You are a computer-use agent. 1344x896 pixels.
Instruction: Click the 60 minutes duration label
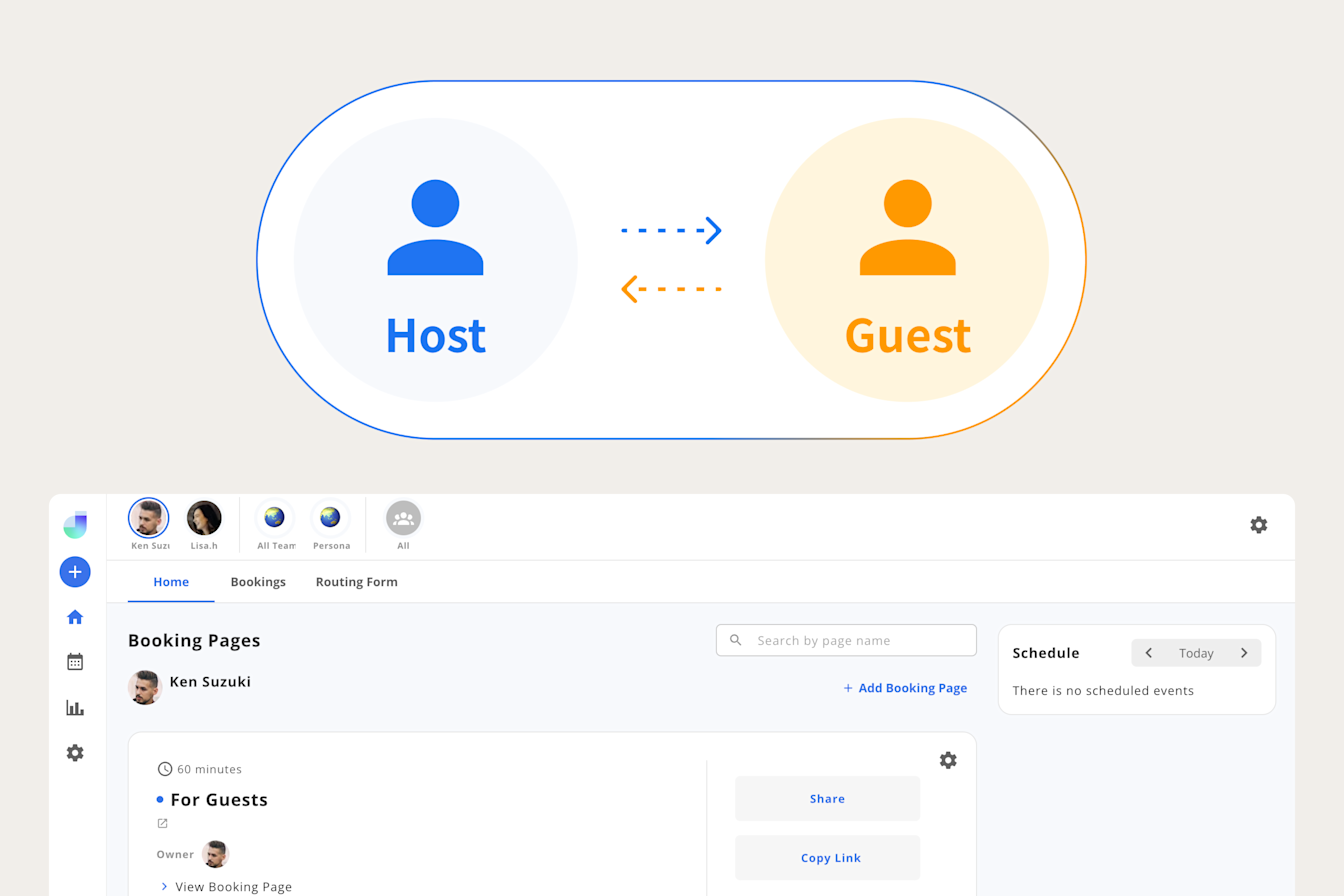point(209,769)
